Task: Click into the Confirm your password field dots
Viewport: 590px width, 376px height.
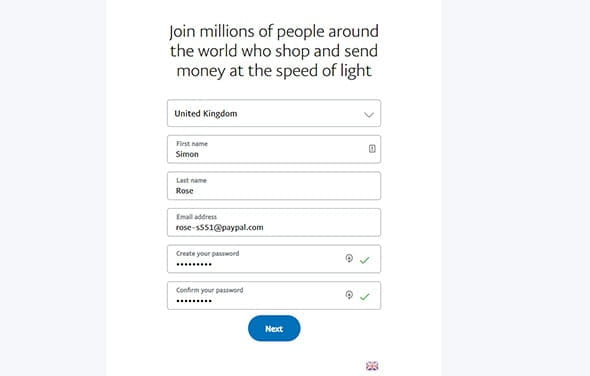Action: pos(194,301)
